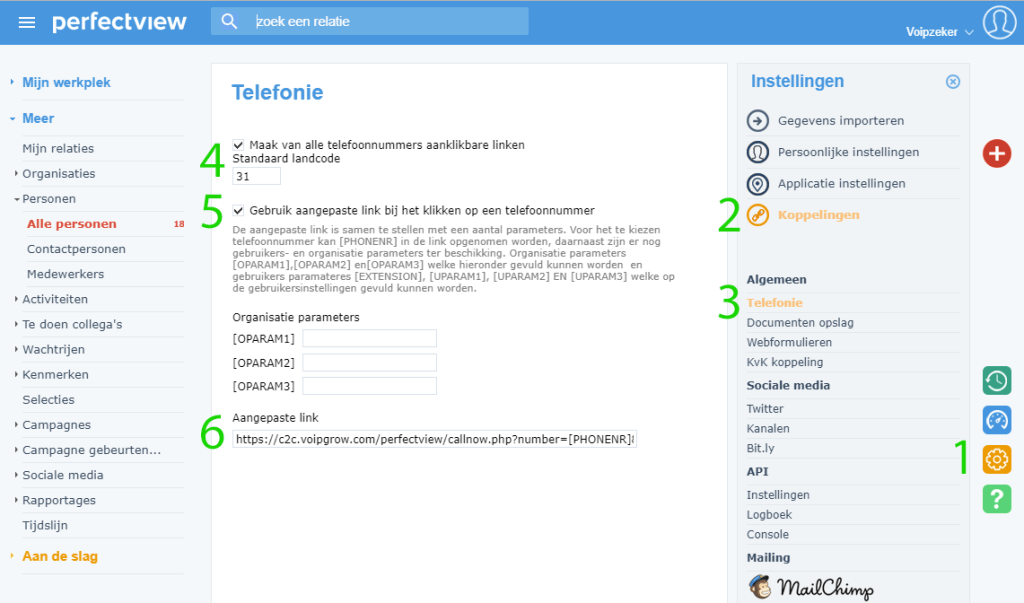Image resolution: width=1024 pixels, height=603 pixels.
Task: Open Twitter settings link
Action: (x=765, y=409)
